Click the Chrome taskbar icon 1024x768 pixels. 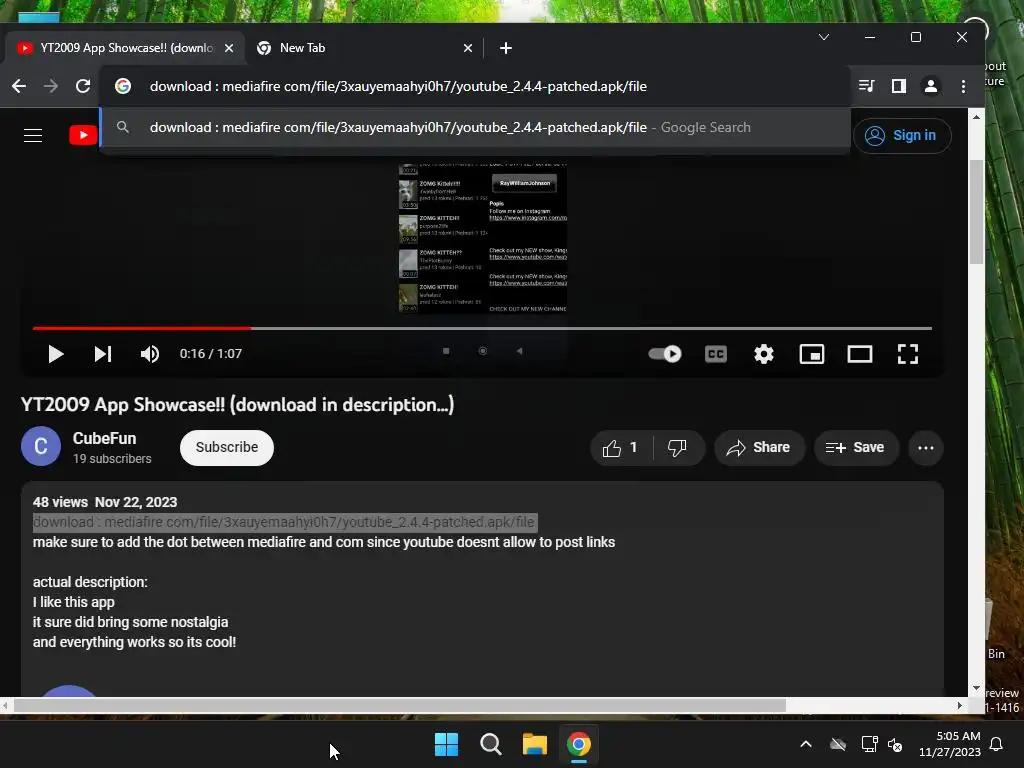(579, 744)
